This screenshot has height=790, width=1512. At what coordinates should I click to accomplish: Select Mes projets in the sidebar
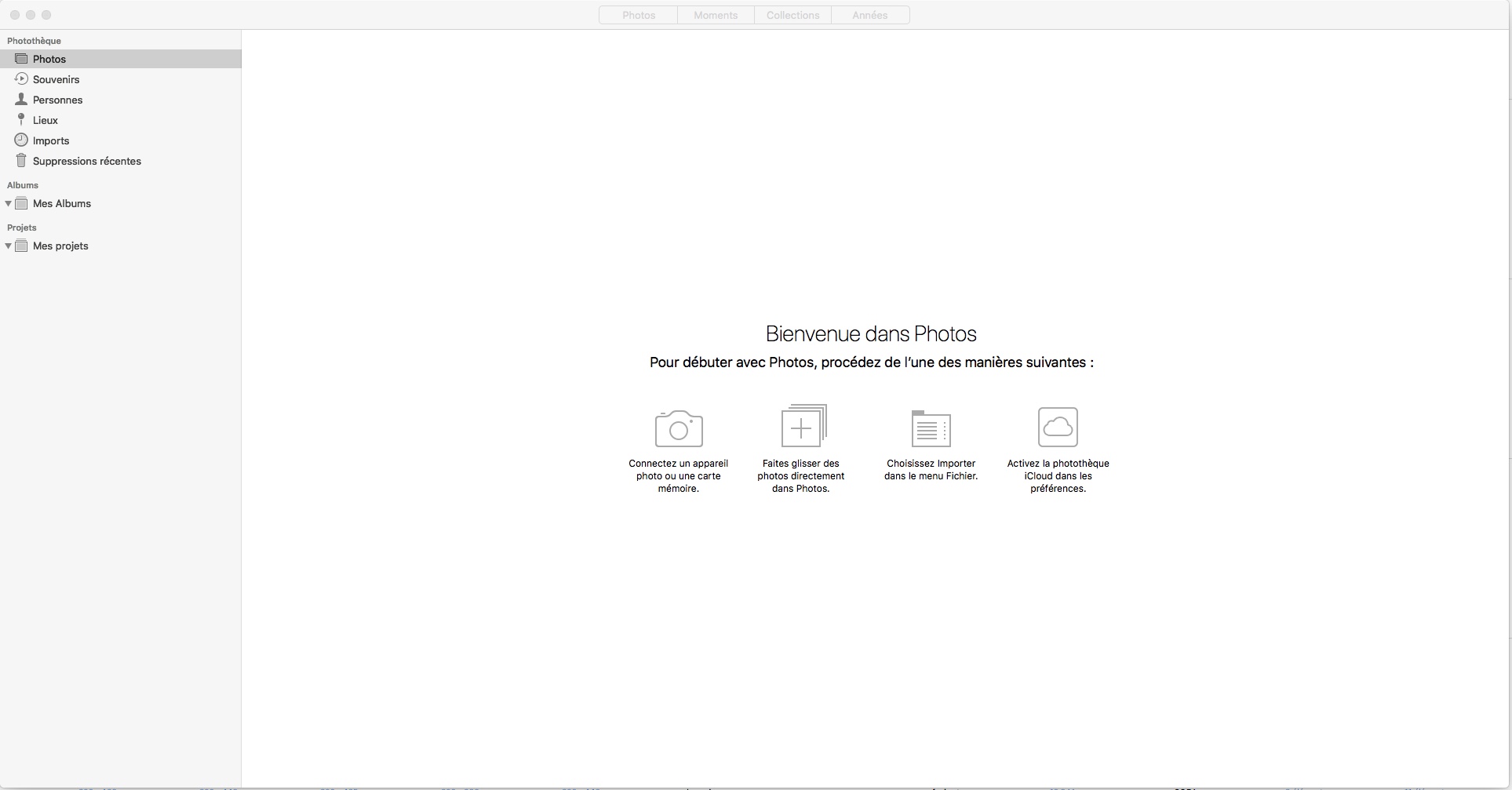tap(121, 246)
